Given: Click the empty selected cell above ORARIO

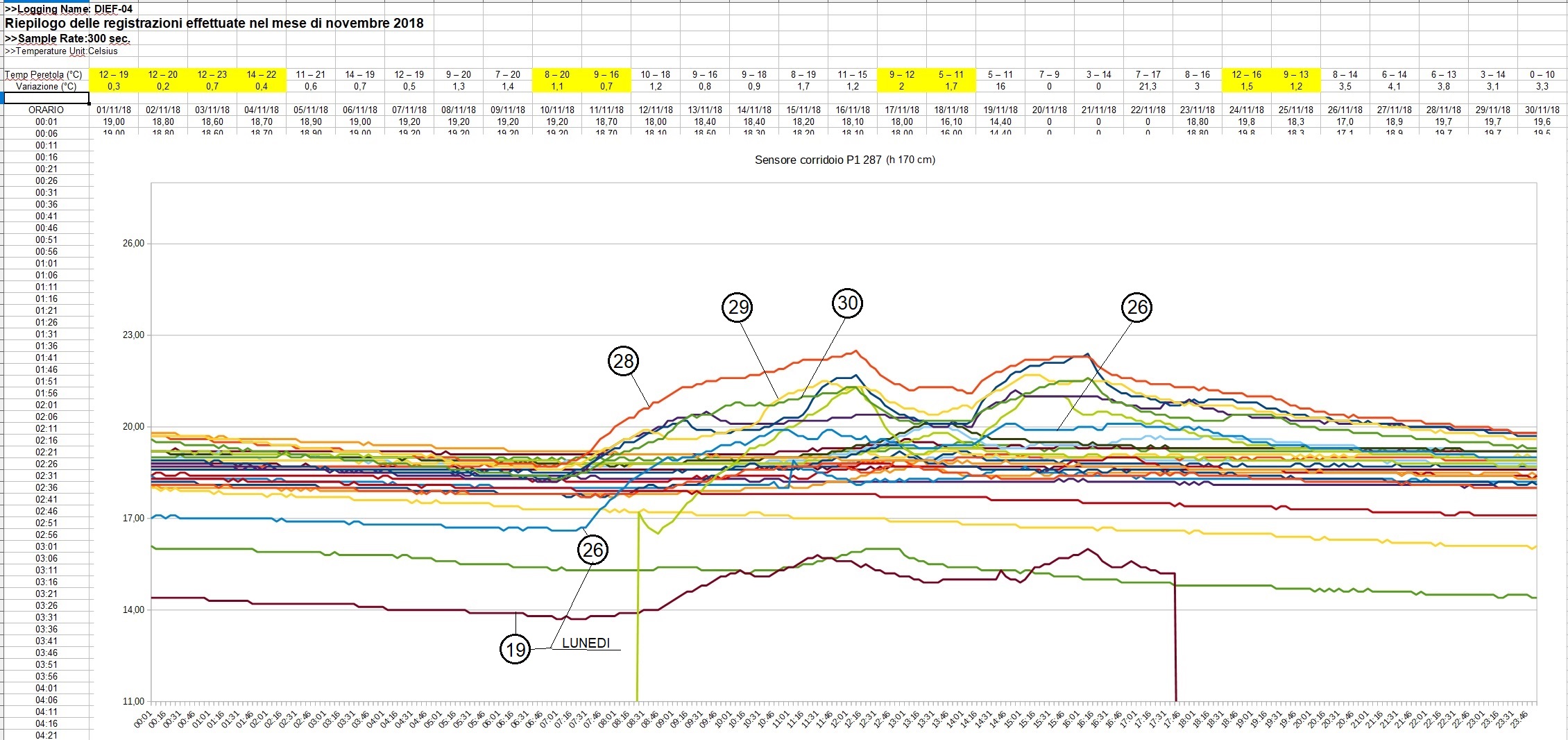Looking at the screenshot, I should pos(46,98).
